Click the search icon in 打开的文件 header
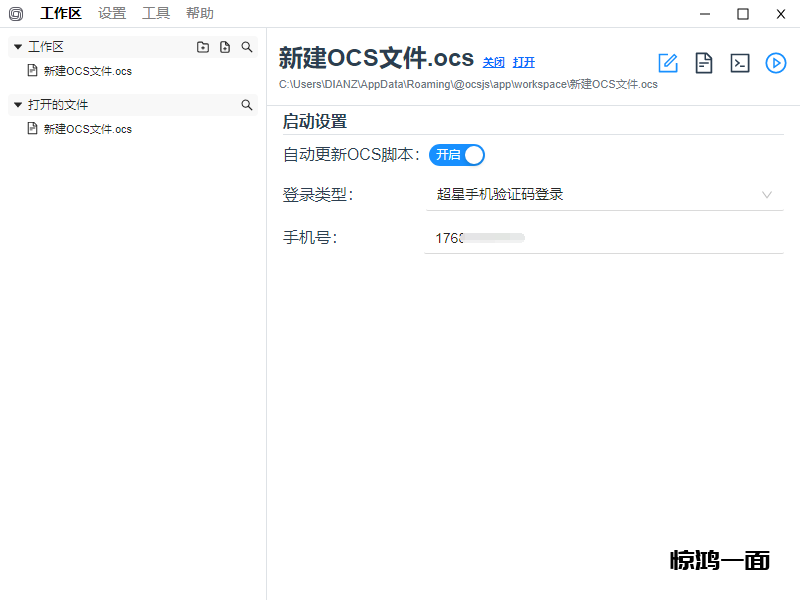 point(247,105)
